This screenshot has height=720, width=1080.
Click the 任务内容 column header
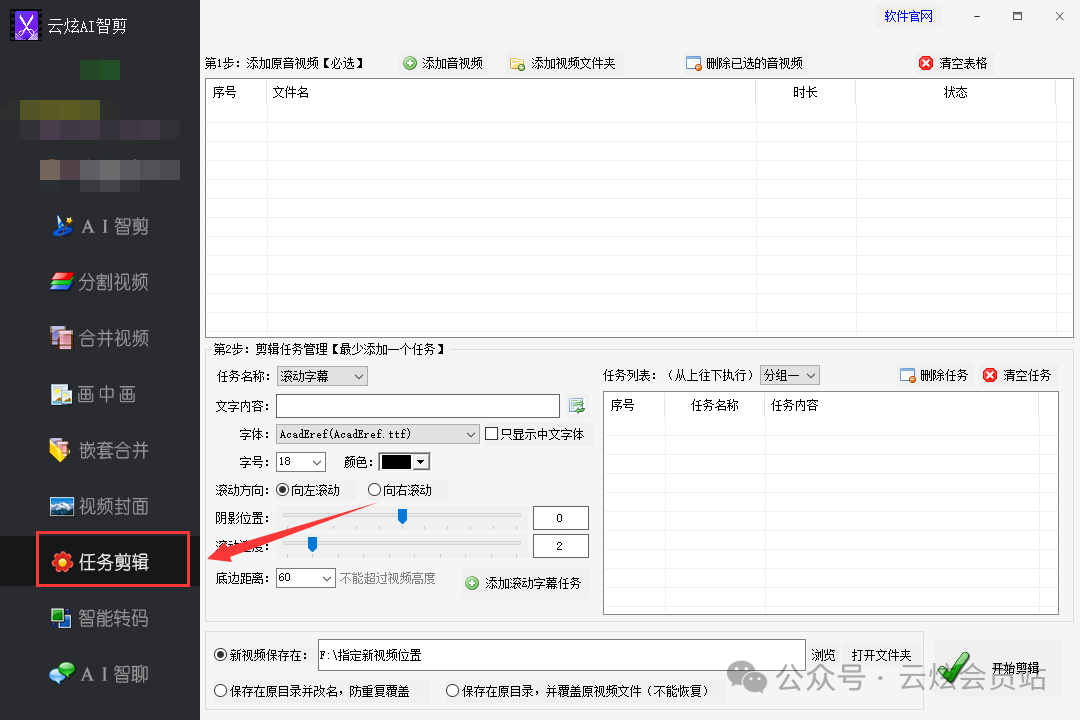point(902,405)
